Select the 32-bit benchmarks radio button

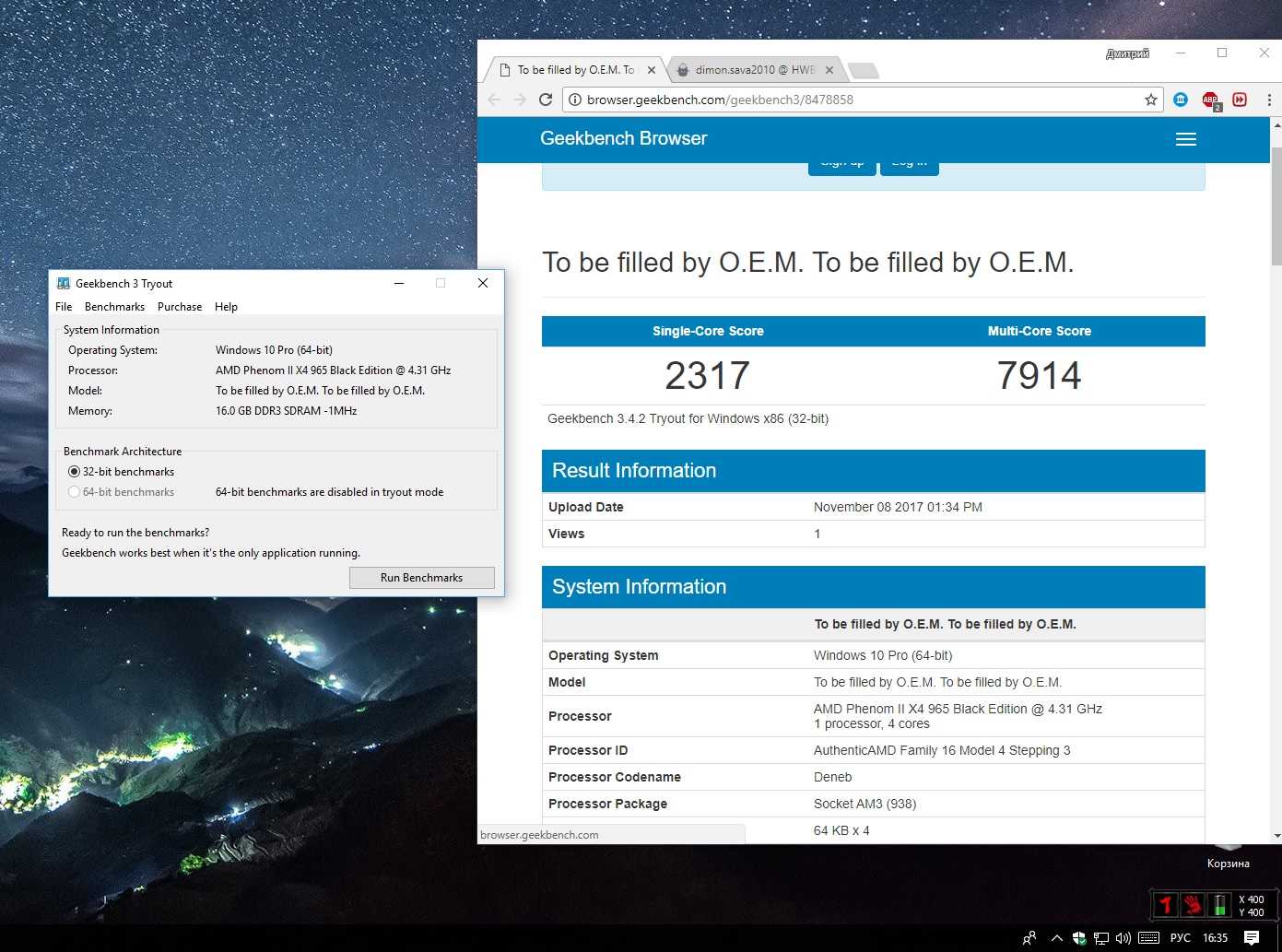[75, 472]
